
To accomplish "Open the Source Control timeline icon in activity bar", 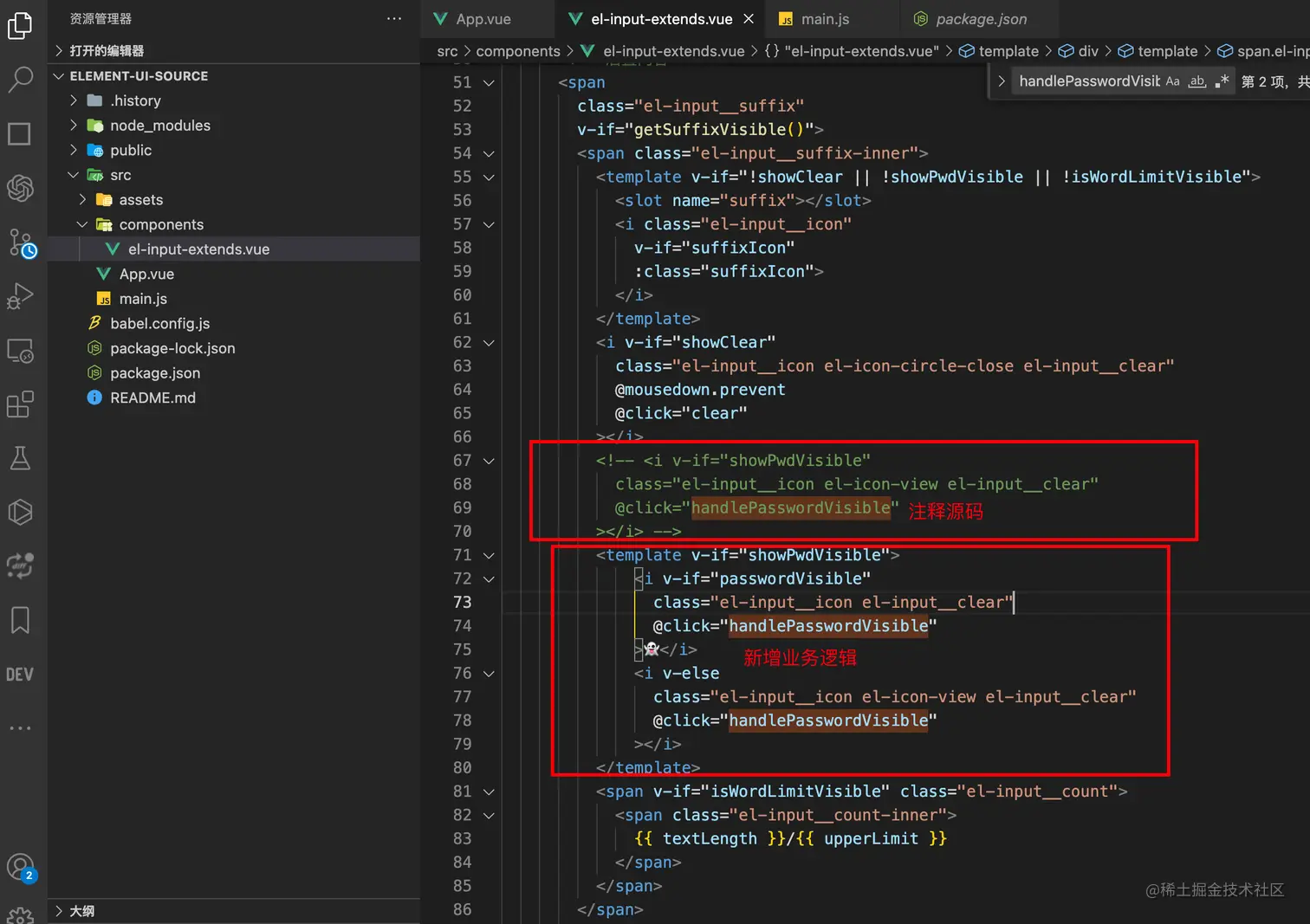I will (x=22, y=243).
